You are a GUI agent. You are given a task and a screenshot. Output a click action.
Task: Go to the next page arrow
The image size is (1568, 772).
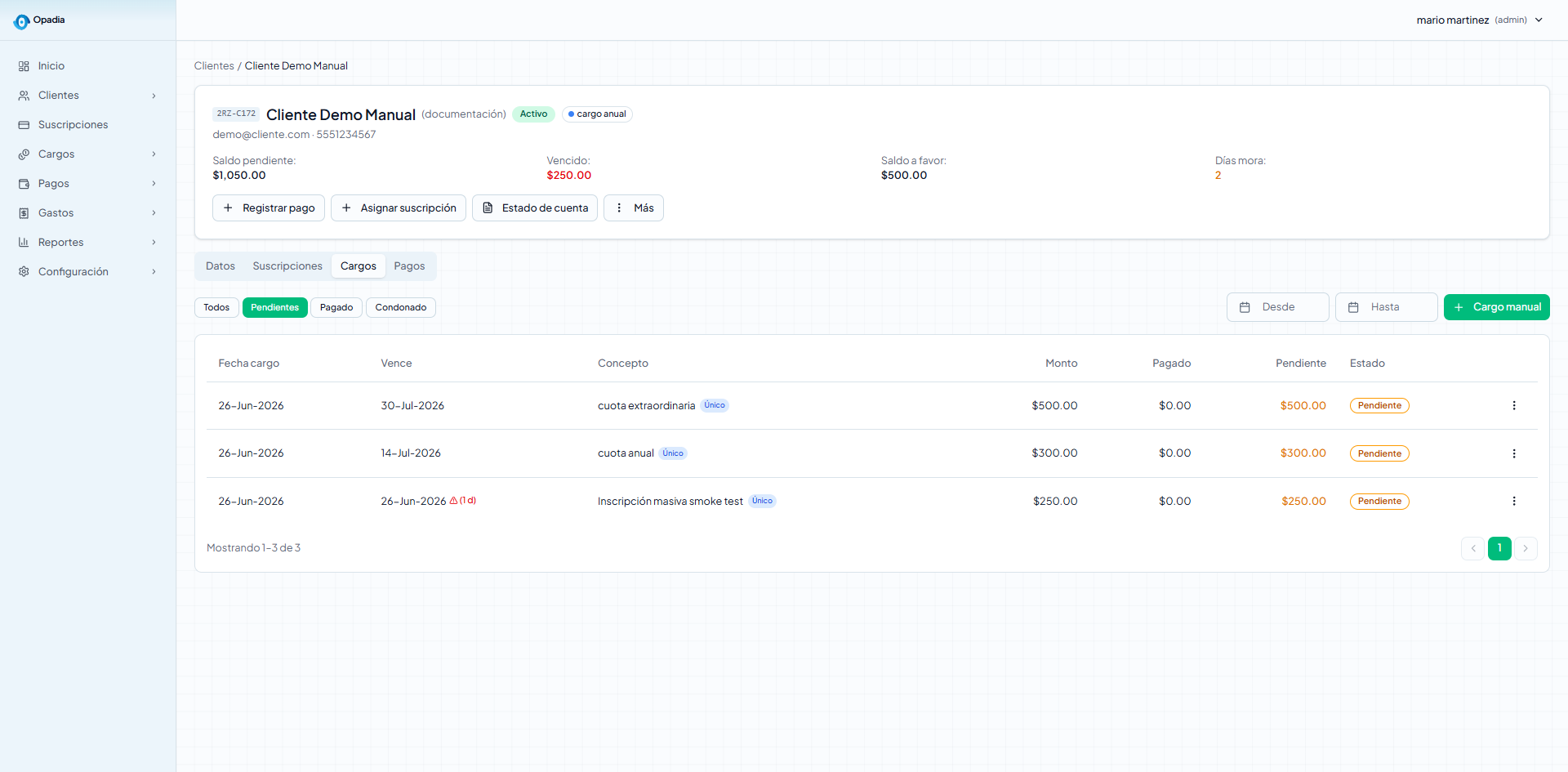pos(1526,548)
